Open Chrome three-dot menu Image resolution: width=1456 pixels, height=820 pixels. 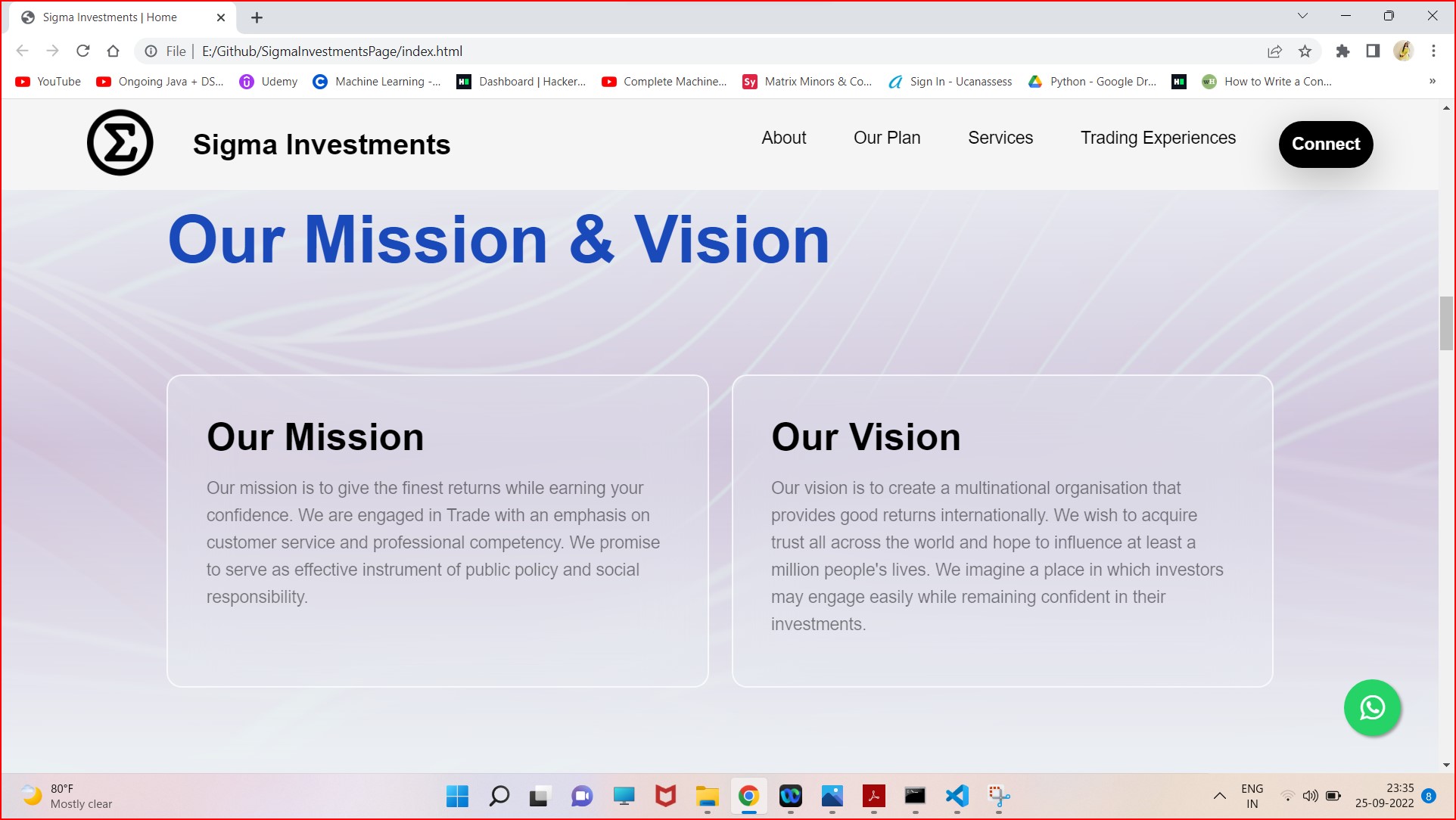[x=1433, y=51]
